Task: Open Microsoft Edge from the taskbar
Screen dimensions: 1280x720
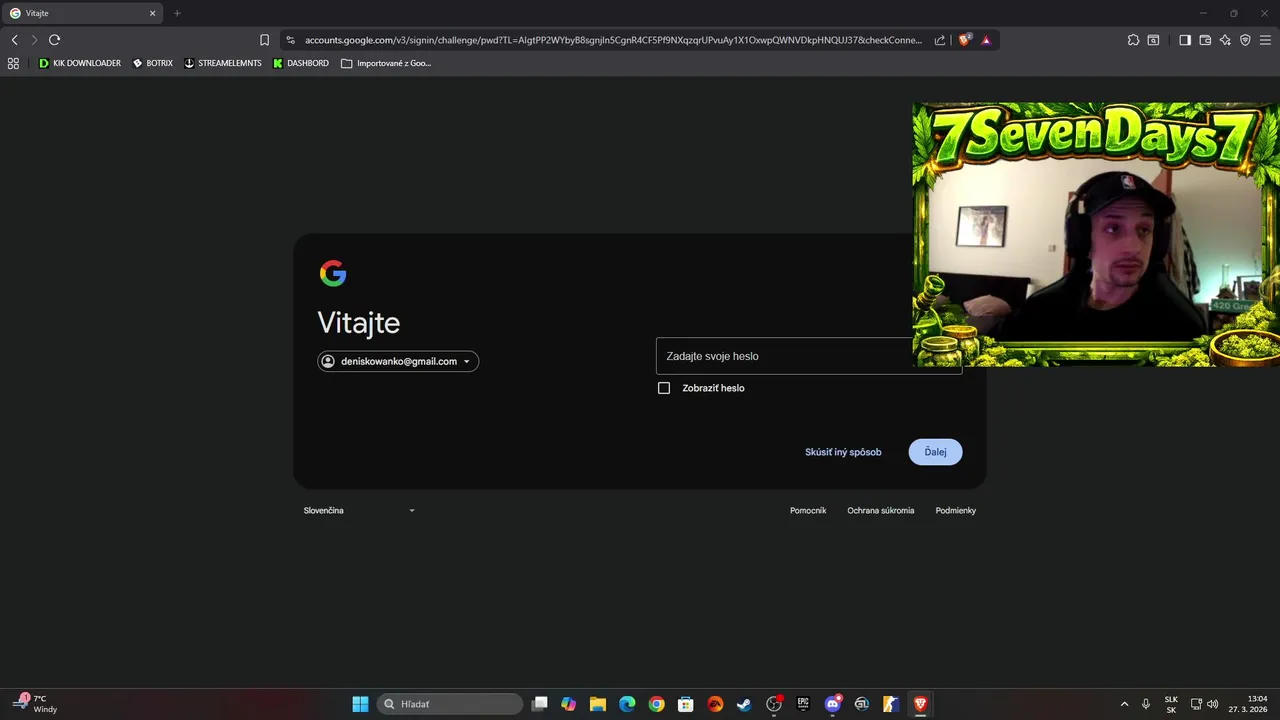Action: click(627, 704)
